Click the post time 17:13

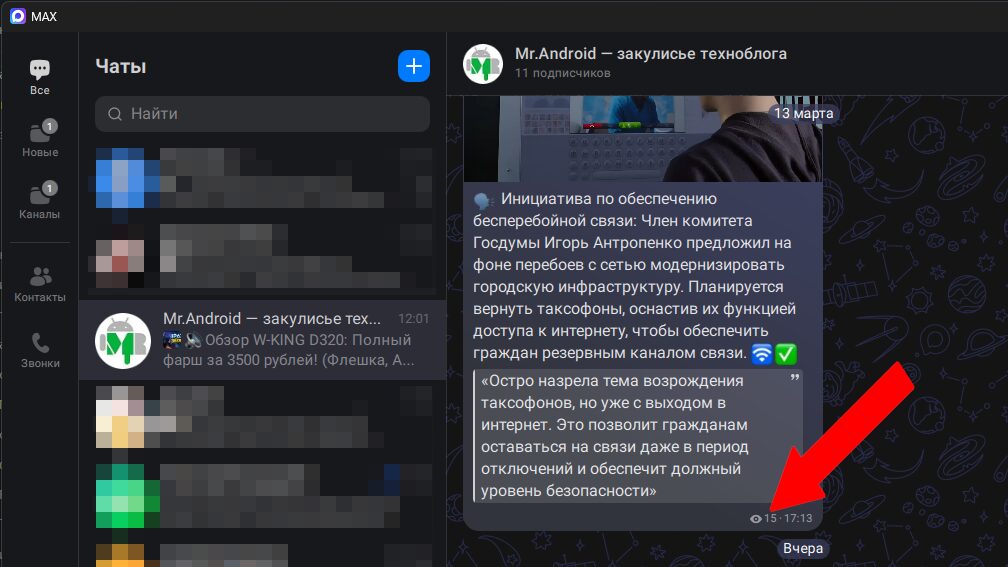(798, 518)
